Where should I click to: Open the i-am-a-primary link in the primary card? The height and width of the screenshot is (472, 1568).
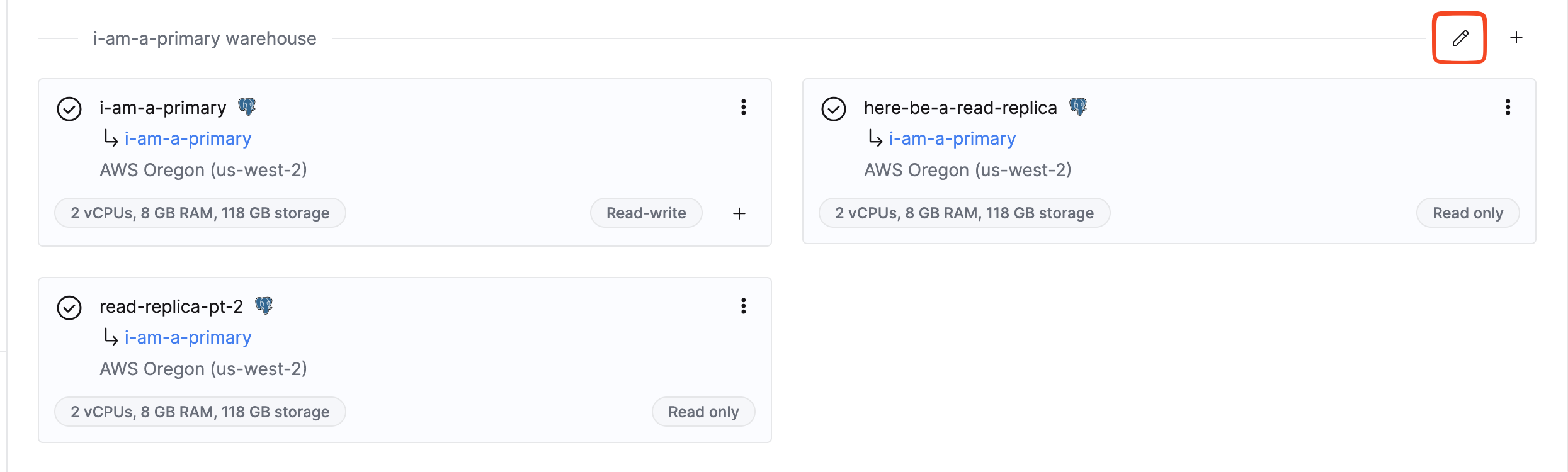coord(188,138)
